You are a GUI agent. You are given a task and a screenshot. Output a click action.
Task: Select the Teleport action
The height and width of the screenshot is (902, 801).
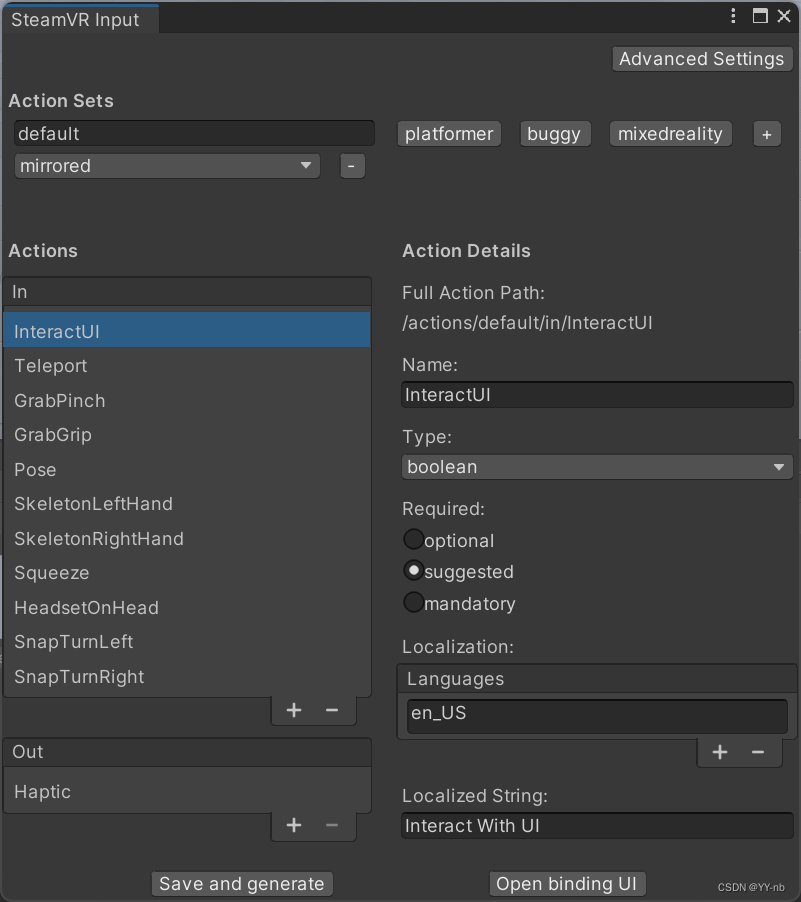tap(186, 366)
